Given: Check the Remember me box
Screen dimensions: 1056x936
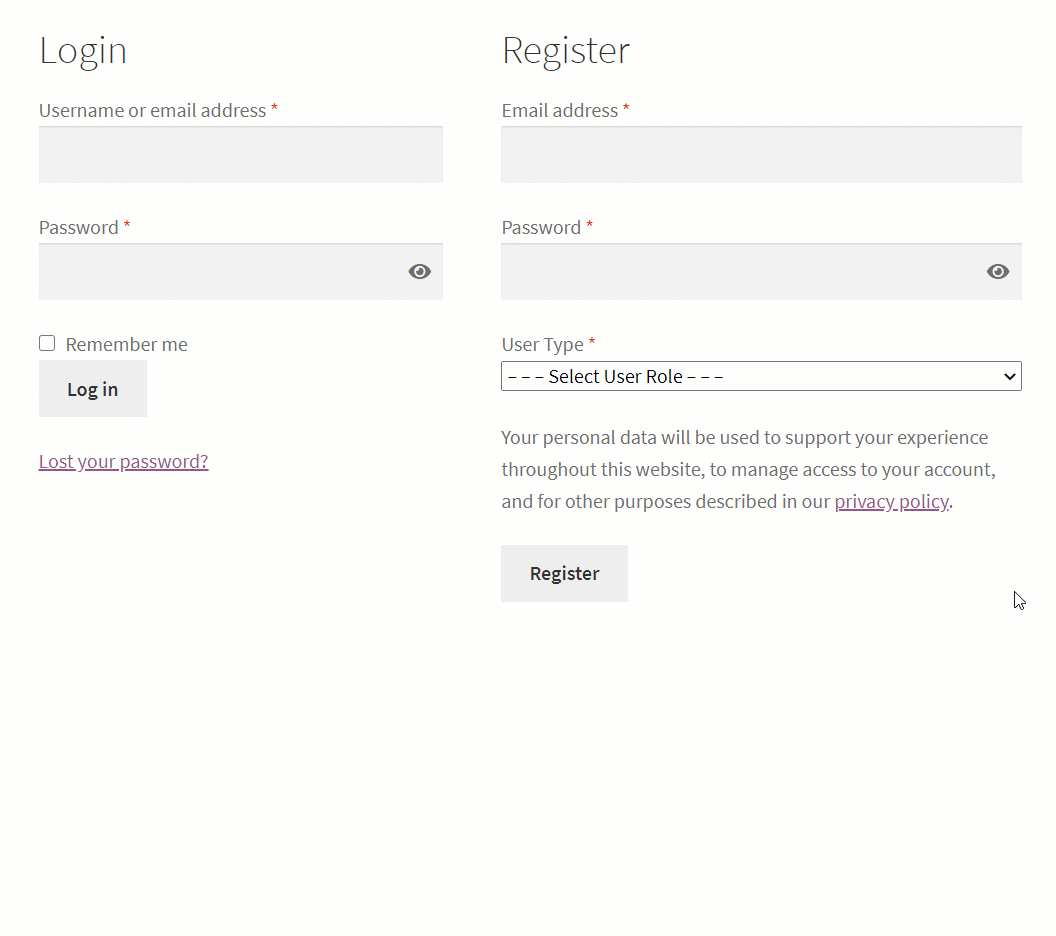Looking at the screenshot, I should click(x=47, y=343).
